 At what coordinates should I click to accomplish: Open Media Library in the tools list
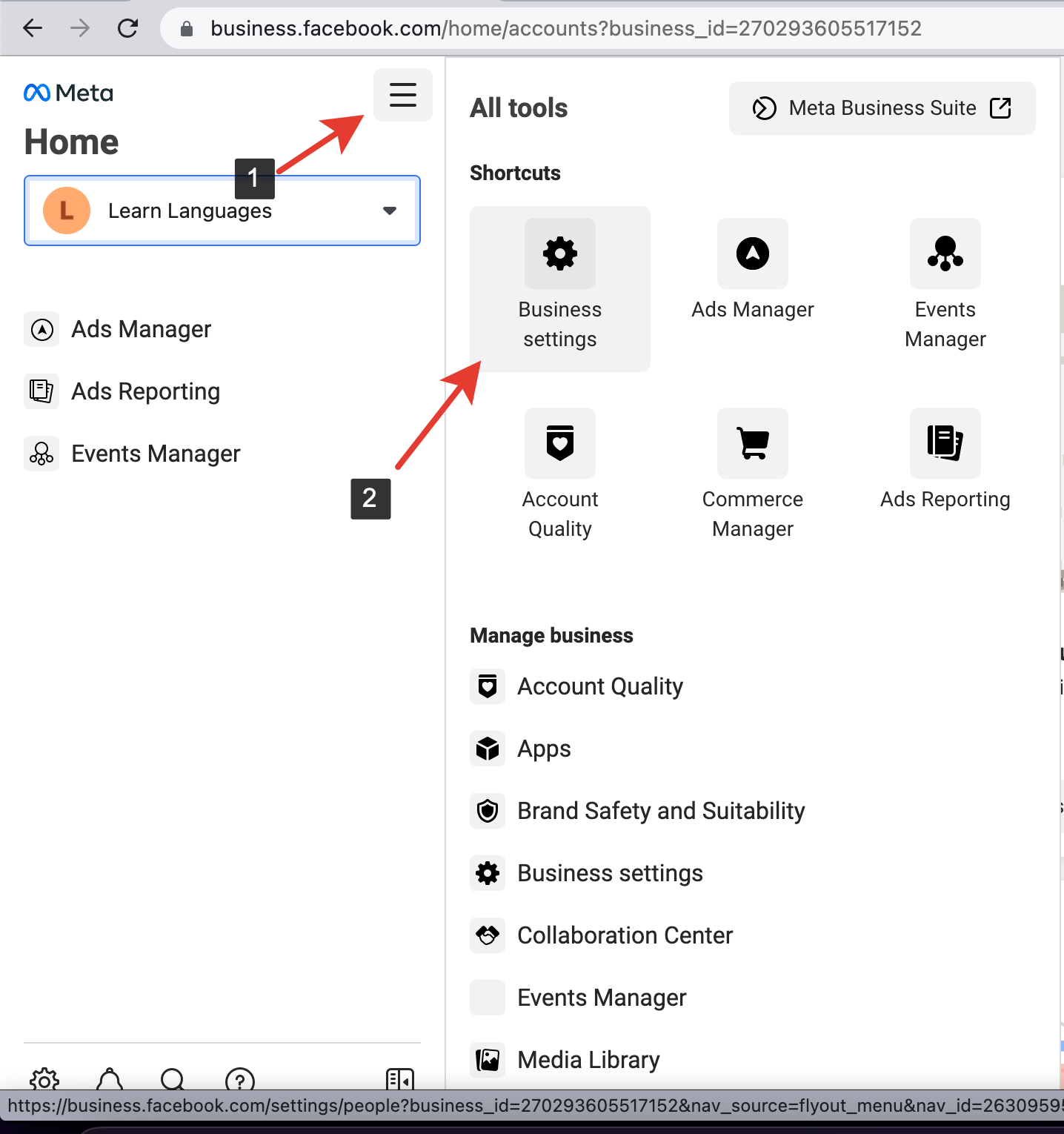588,1060
